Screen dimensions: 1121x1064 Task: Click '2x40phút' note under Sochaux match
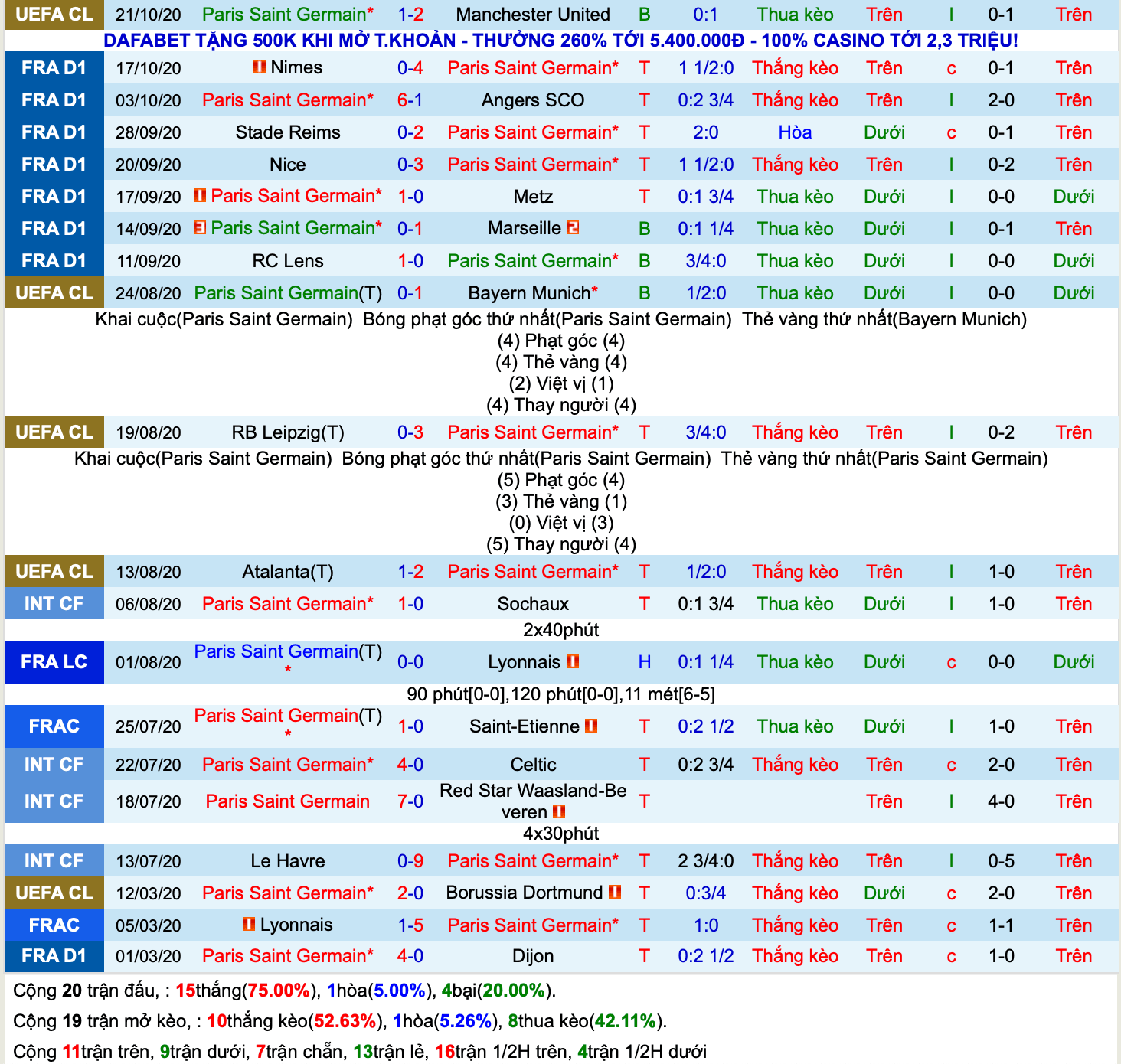point(560,630)
